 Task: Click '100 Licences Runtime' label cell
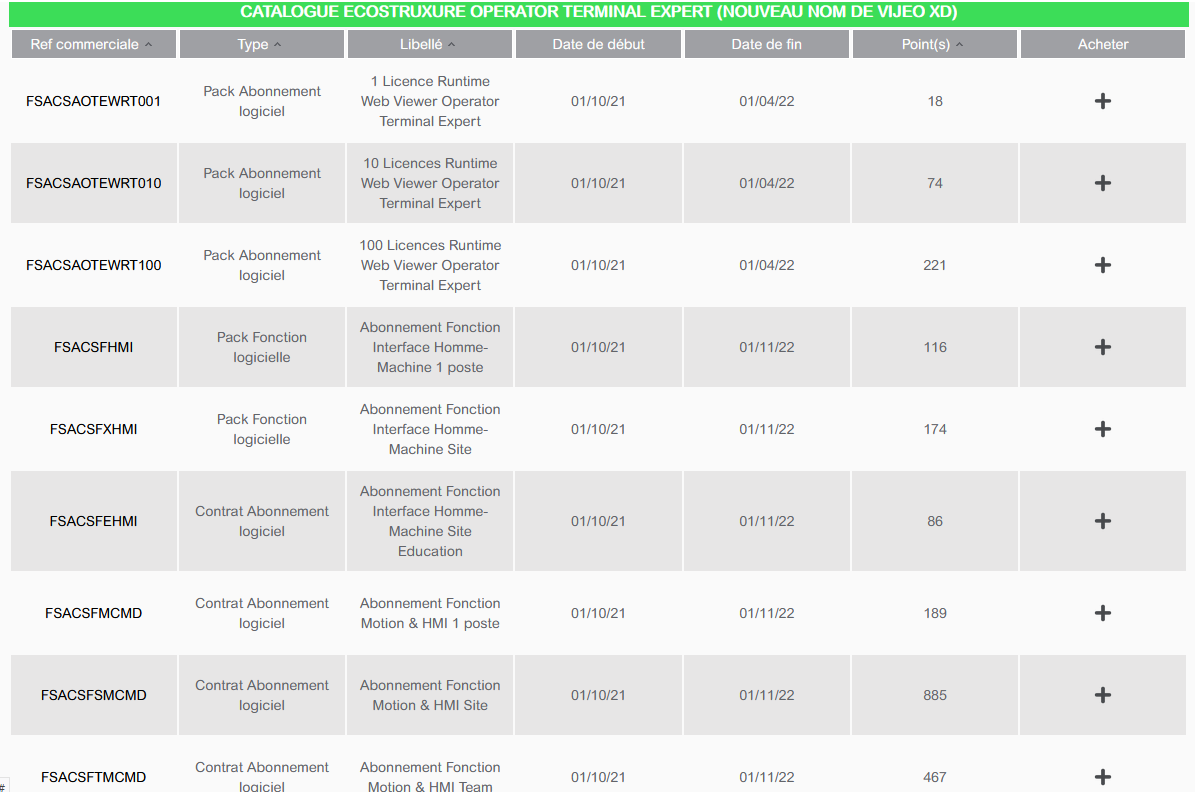(430, 265)
